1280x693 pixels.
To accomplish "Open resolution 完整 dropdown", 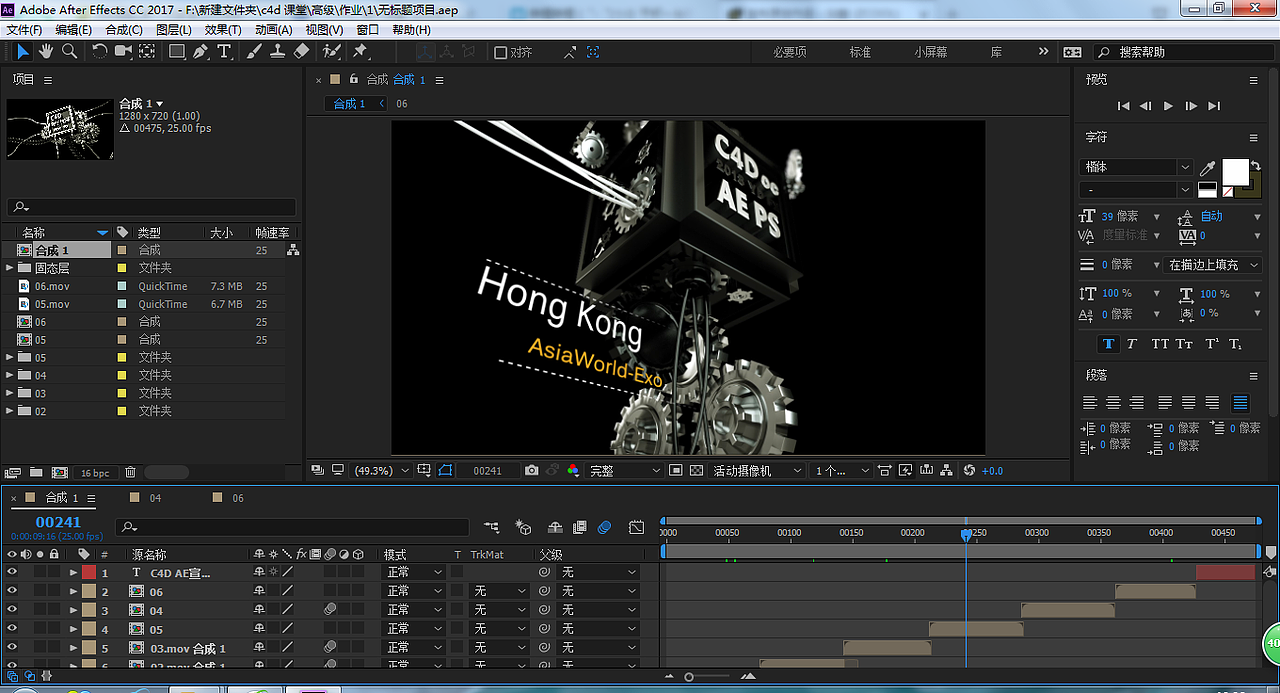I will click(x=625, y=470).
